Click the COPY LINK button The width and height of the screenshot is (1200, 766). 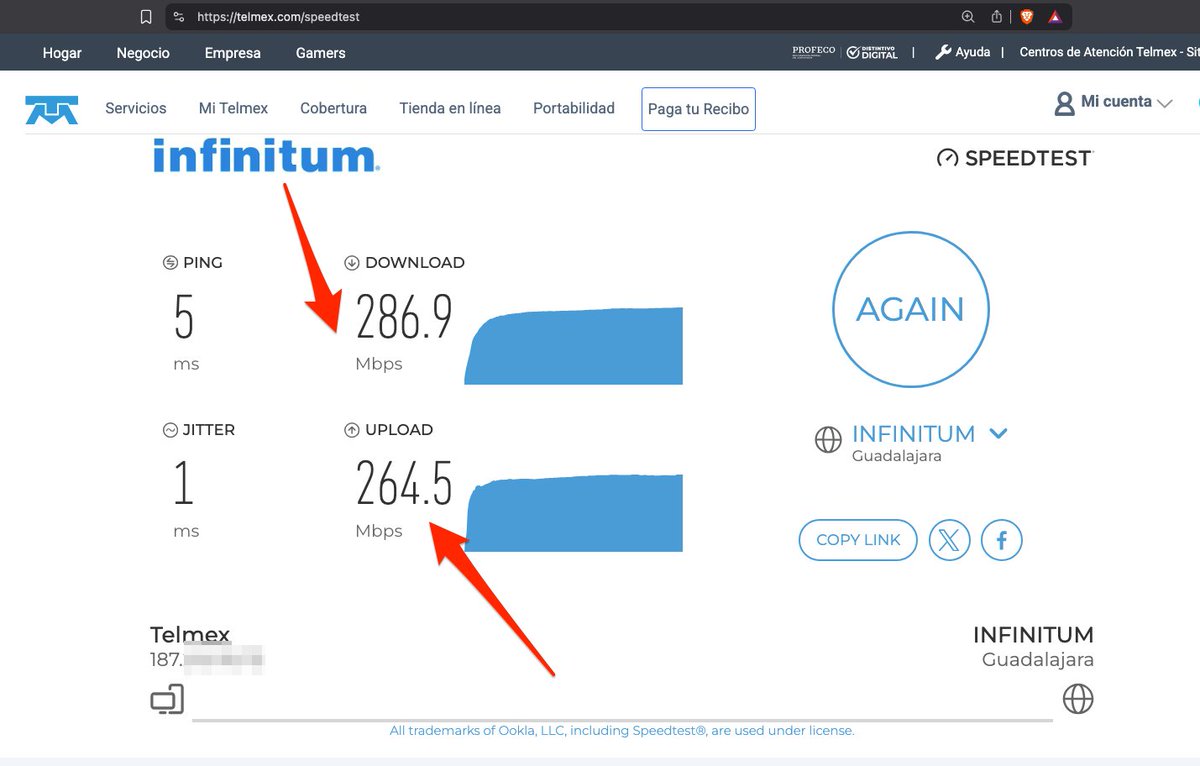tap(858, 540)
